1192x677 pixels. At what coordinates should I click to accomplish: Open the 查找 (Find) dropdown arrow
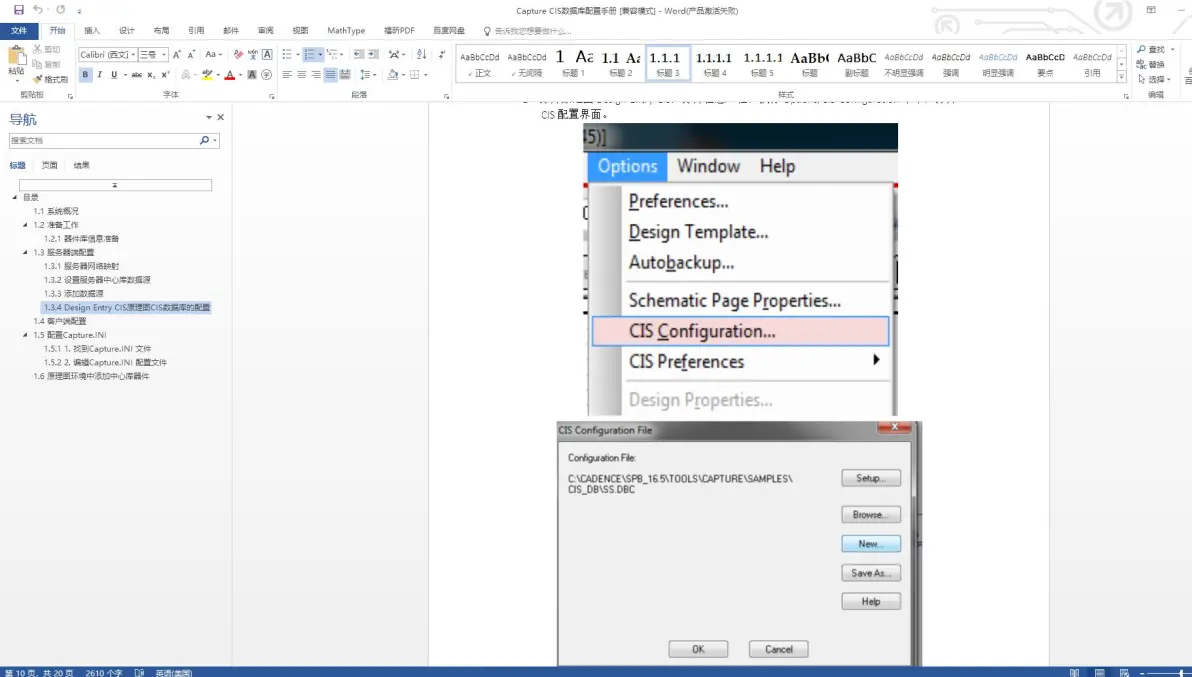[1173, 49]
